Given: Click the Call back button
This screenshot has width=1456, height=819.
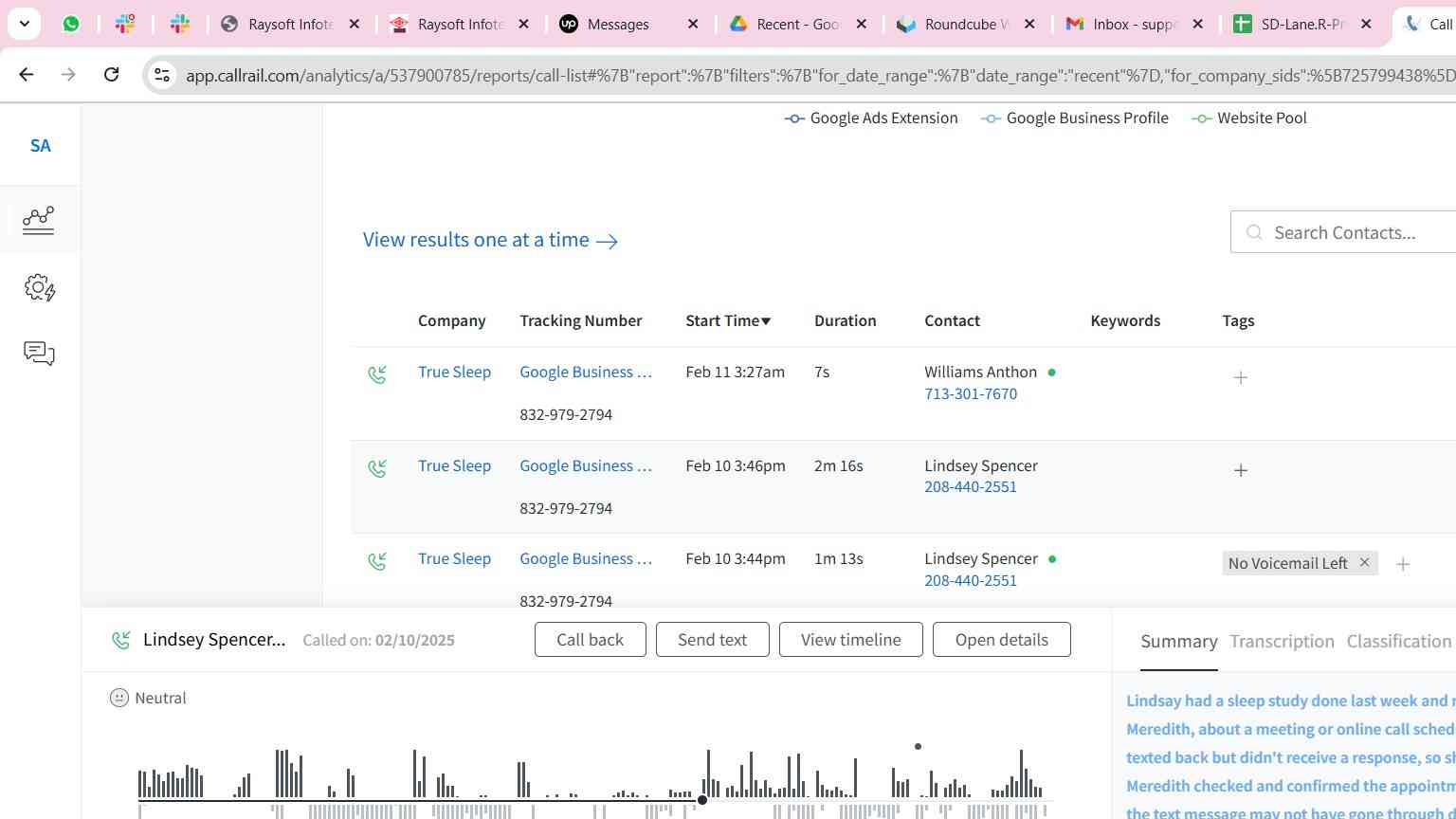Looking at the screenshot, I should coord(590,640).
